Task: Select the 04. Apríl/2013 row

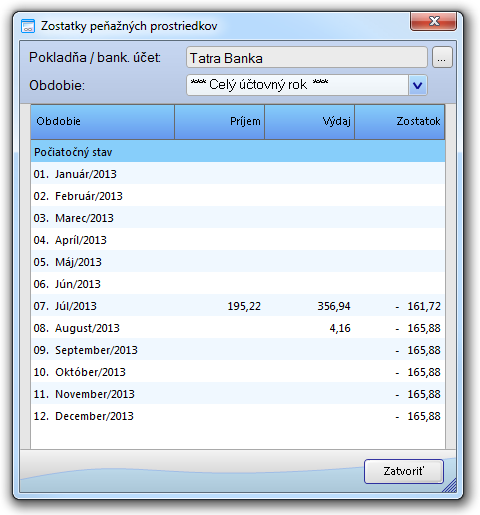Action: pyautogui.click(x=238, y=240)
